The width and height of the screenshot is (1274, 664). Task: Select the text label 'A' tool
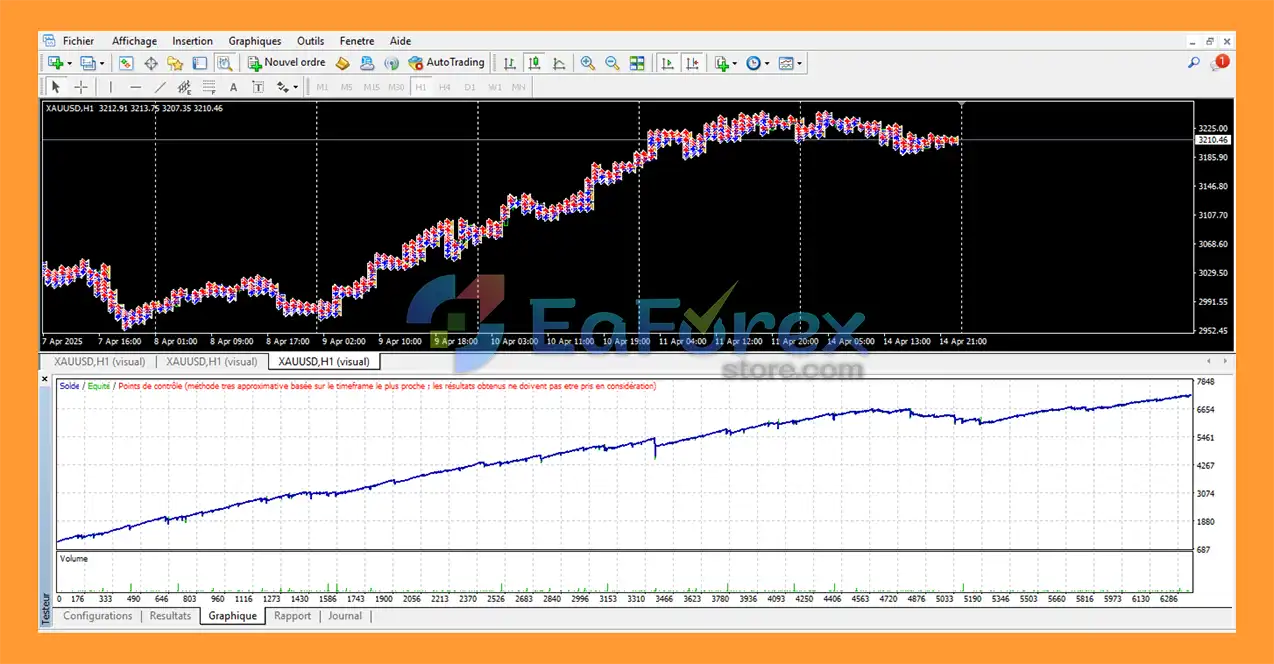(x=234, y=87)
